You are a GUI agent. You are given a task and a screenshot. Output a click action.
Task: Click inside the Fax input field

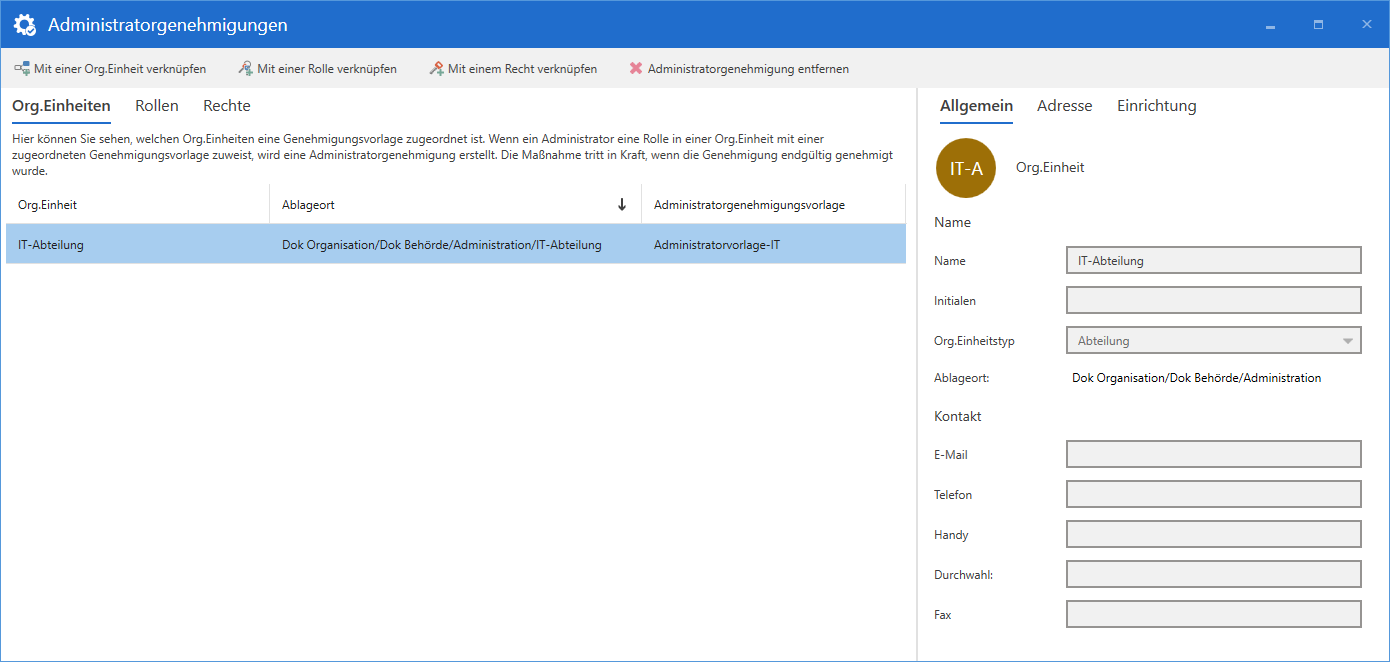pyautogui.click(x=1213, y=613)
